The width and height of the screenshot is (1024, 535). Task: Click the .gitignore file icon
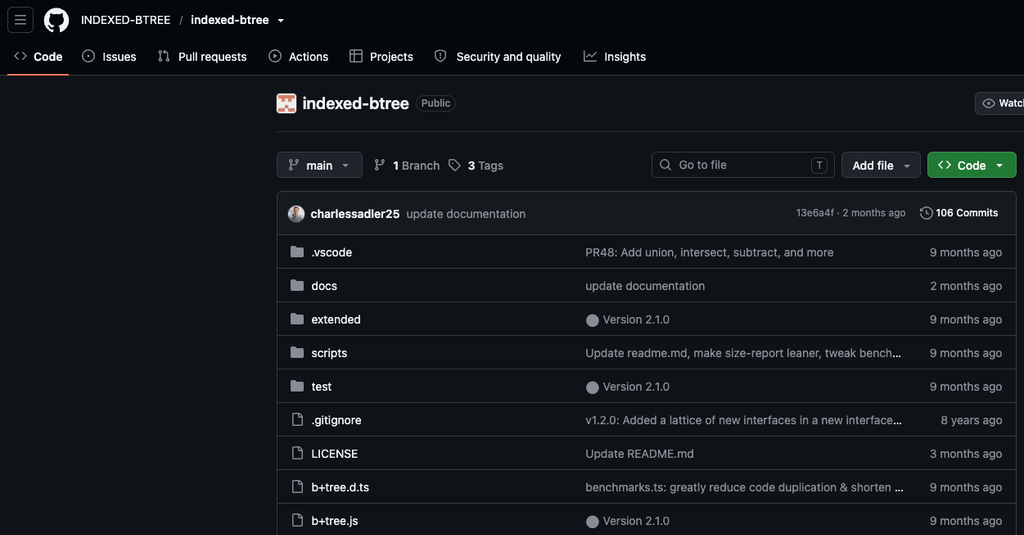point(297,419)
